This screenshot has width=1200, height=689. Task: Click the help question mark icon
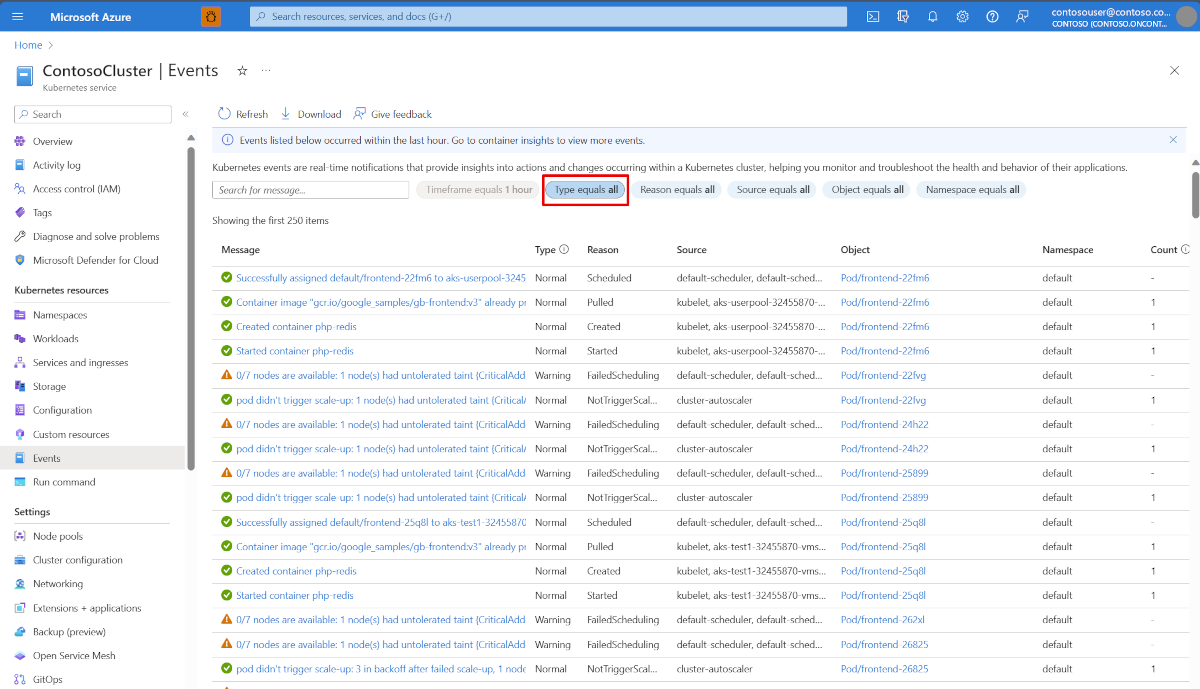pyautogui.click(x=992, y=17)
